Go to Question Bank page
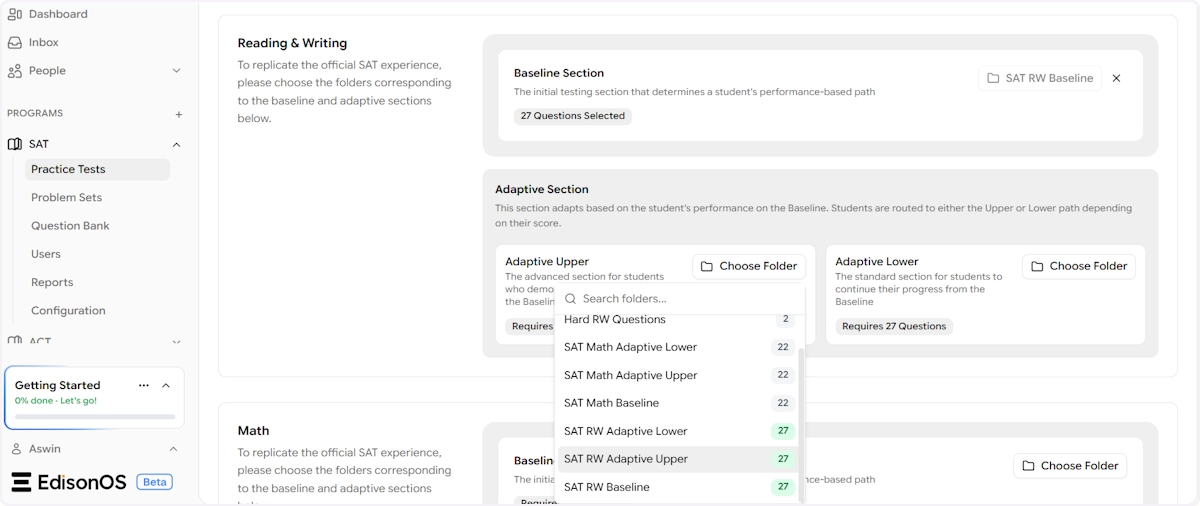The width and height of the screenshot is (1200, 506). pyautogui.click(x=70, y=226)
